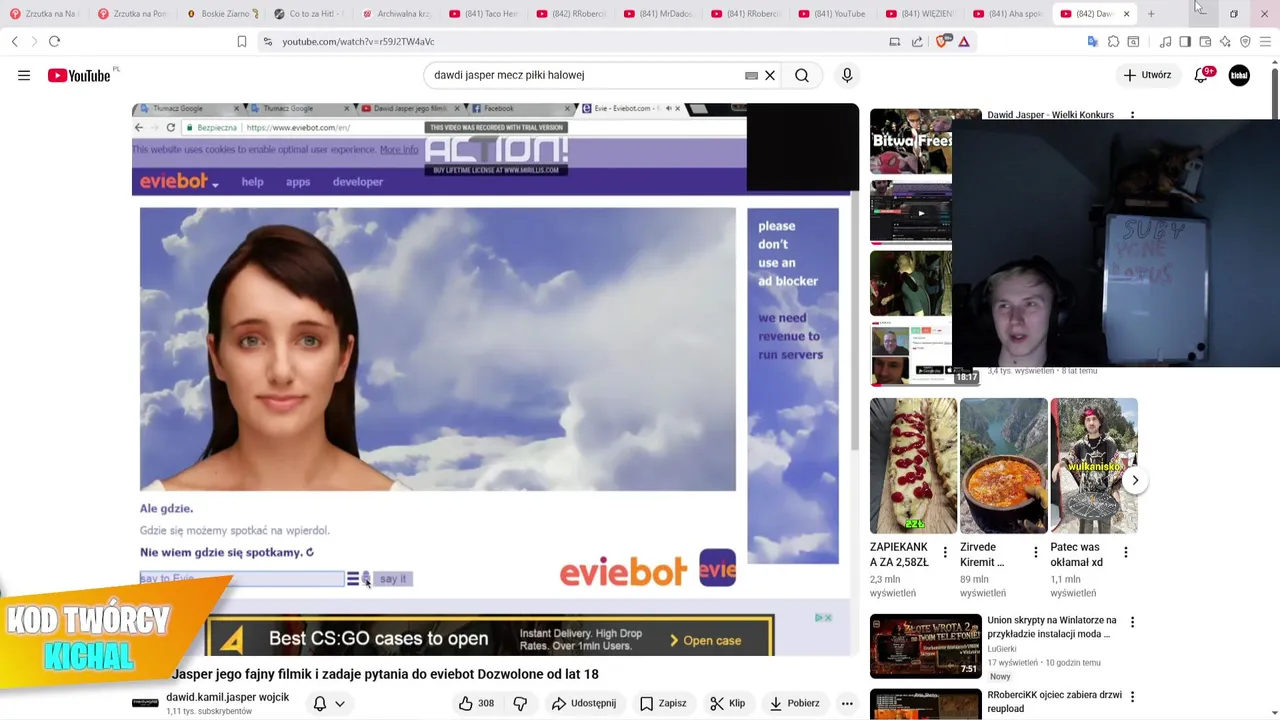This screenshot has height=720, width=1280.
Task: Open the Patec was okłamał xd short
Action: click(x=1093, y=466)
